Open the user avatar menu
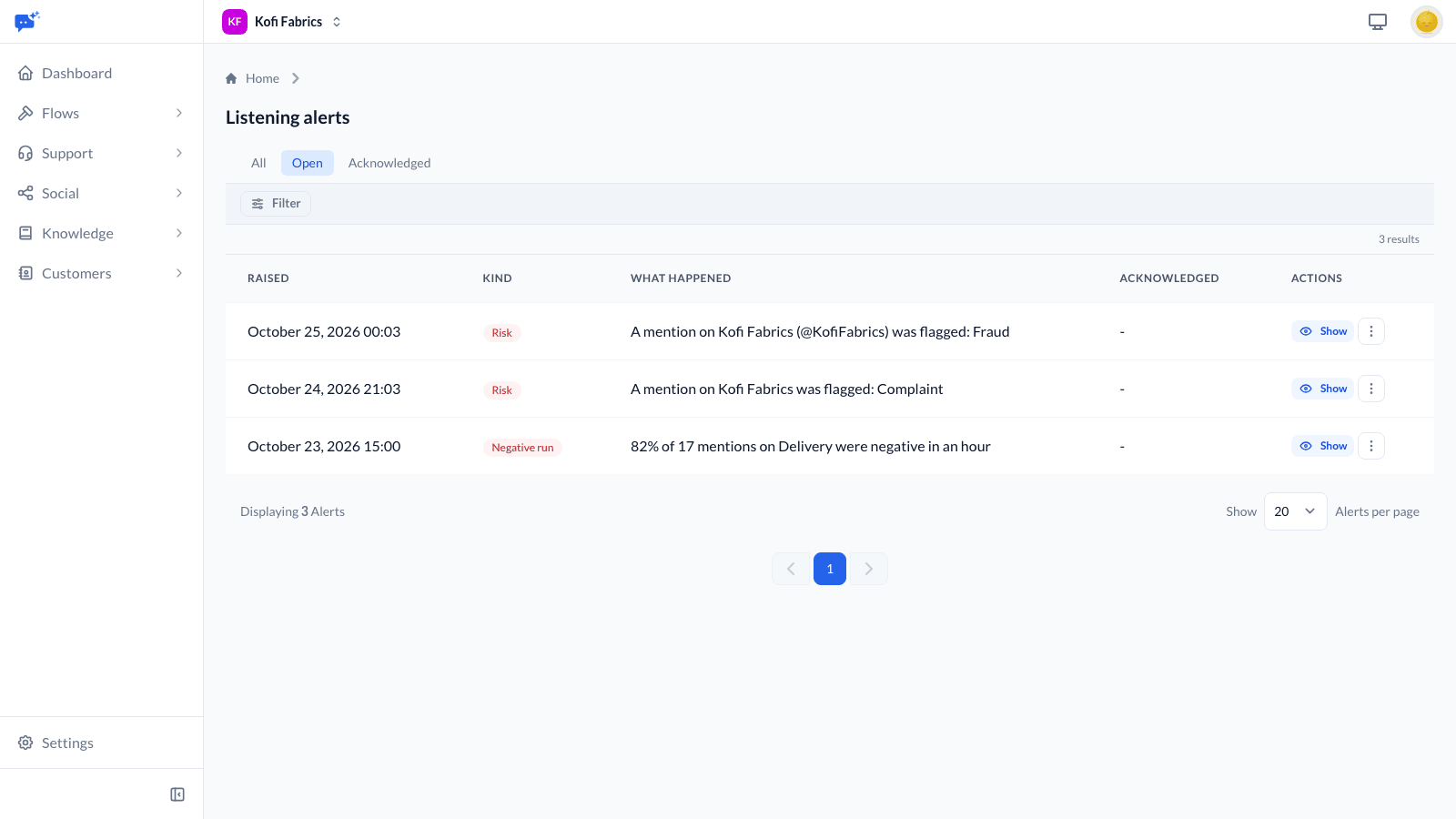 pos(1427,22)
